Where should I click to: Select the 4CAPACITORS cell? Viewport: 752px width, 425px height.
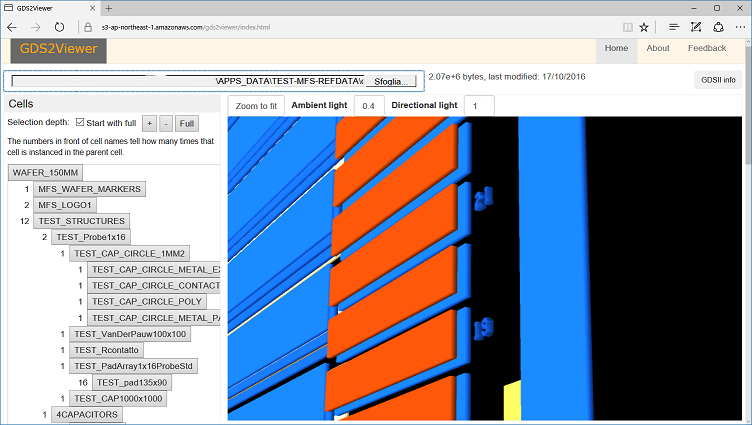[x=87, y=415]
